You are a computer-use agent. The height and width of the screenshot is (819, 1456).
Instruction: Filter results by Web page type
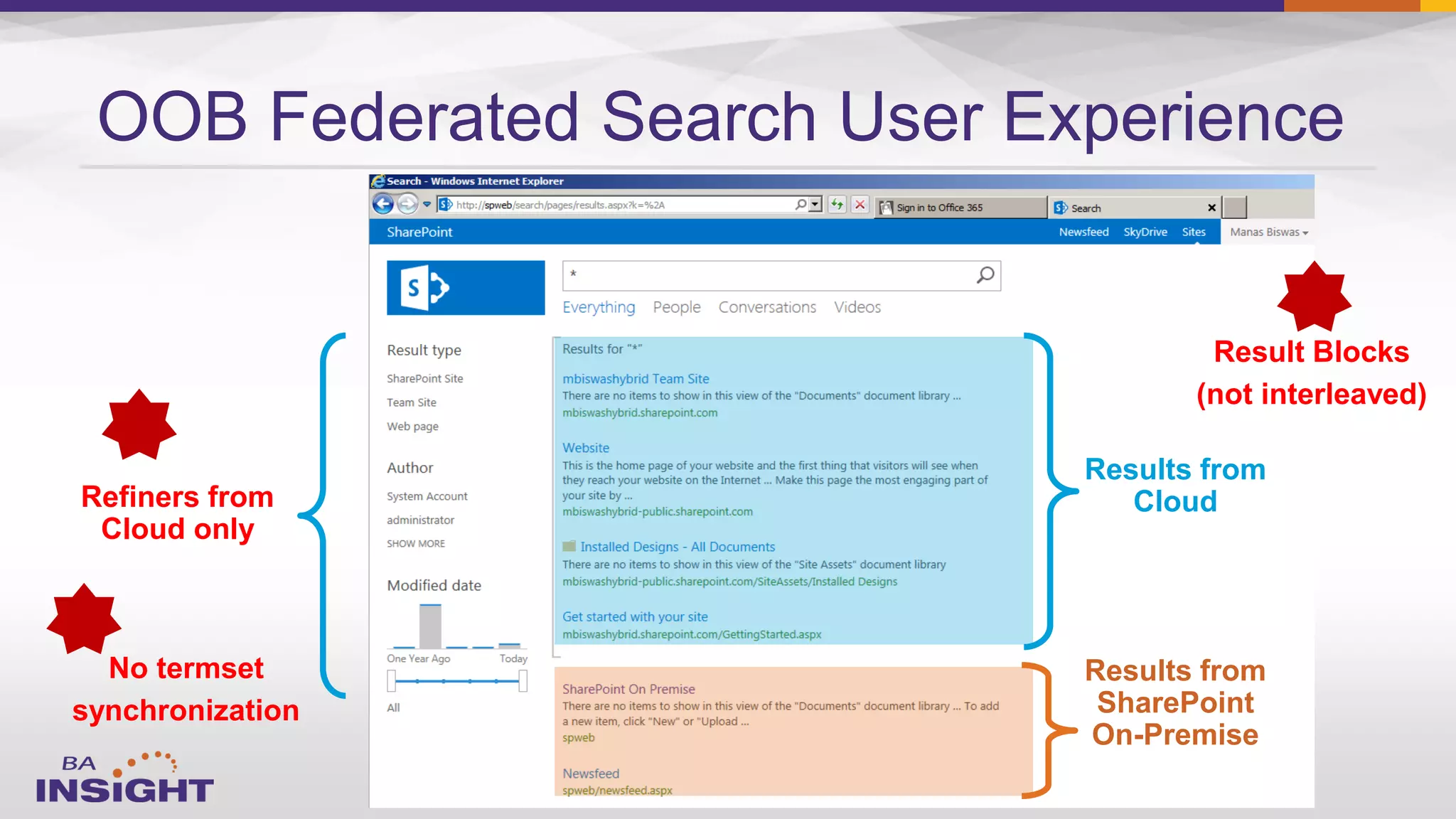[412, 427]
